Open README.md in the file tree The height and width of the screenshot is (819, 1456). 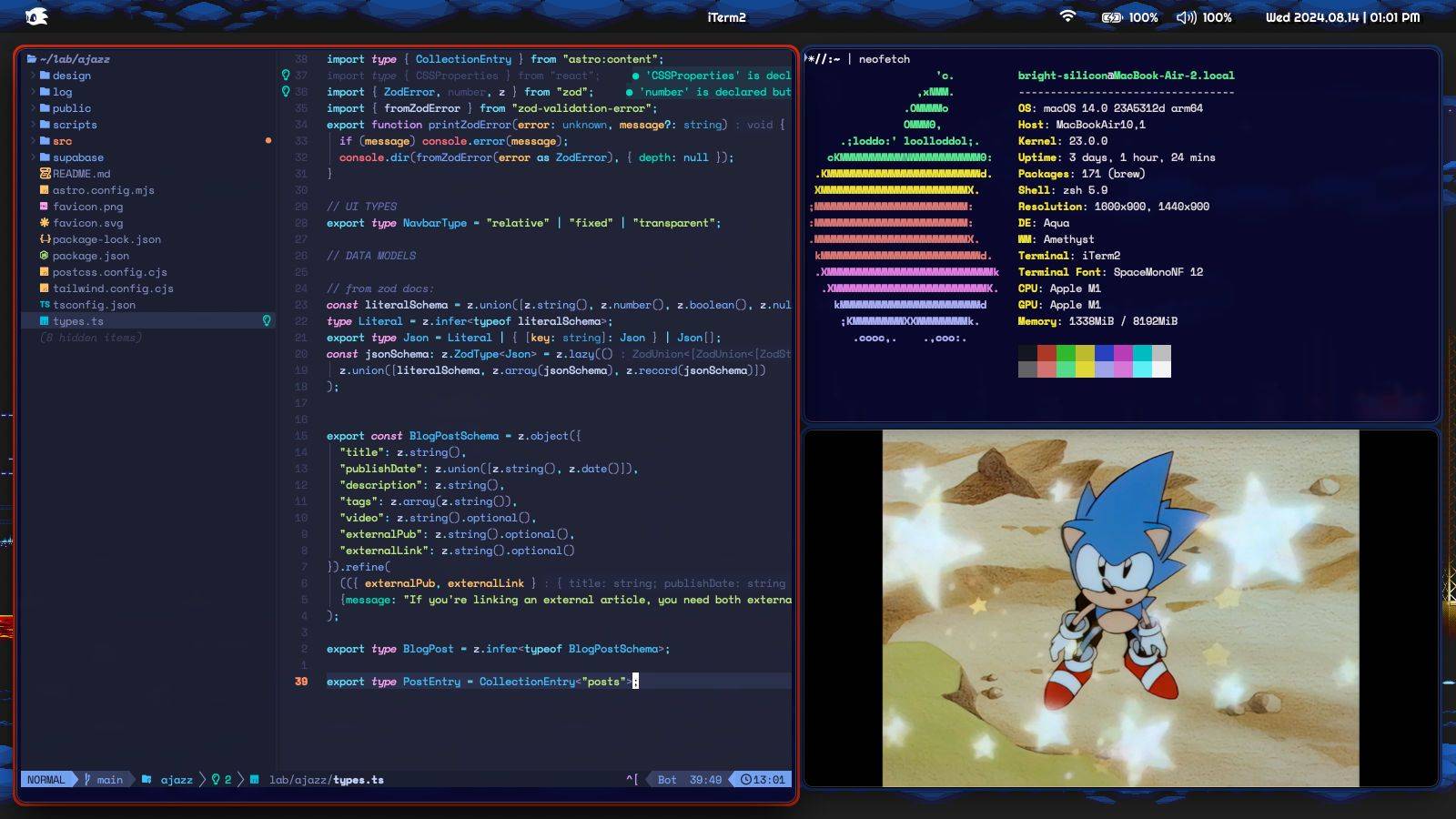coord(81,174)
